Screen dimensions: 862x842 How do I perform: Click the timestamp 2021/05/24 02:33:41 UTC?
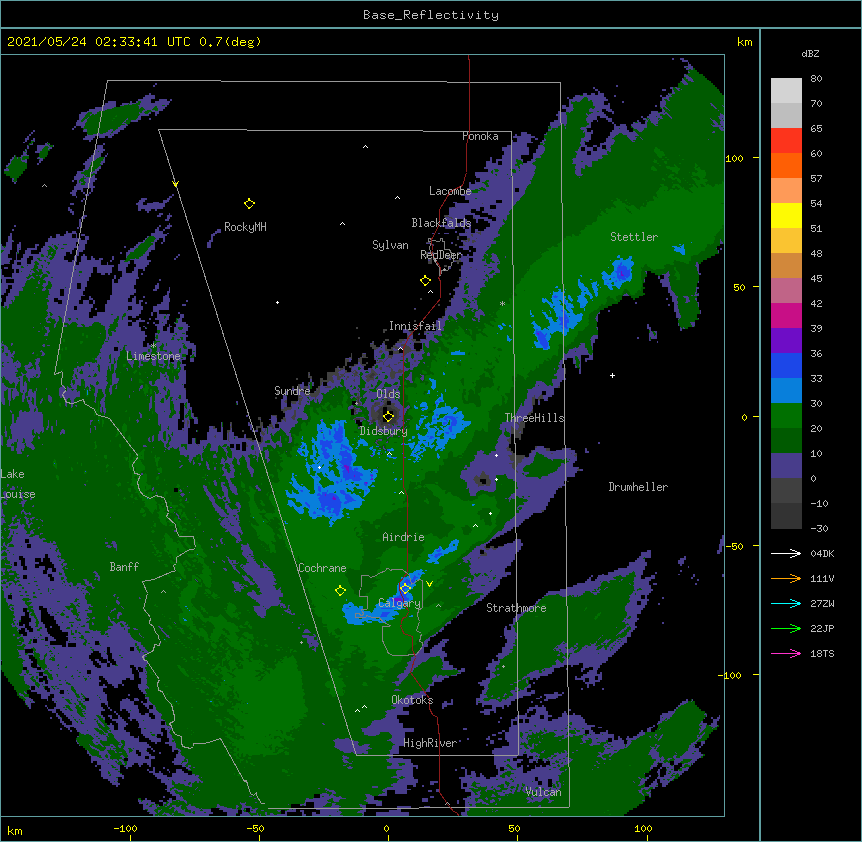[98, 42]
